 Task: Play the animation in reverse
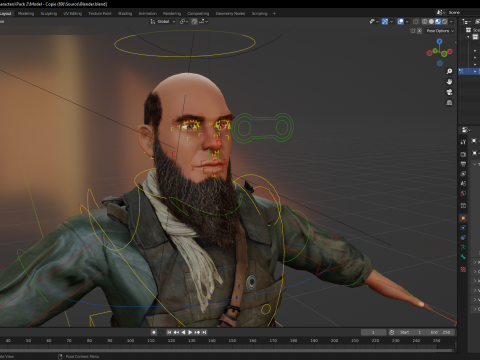(183, 332)
